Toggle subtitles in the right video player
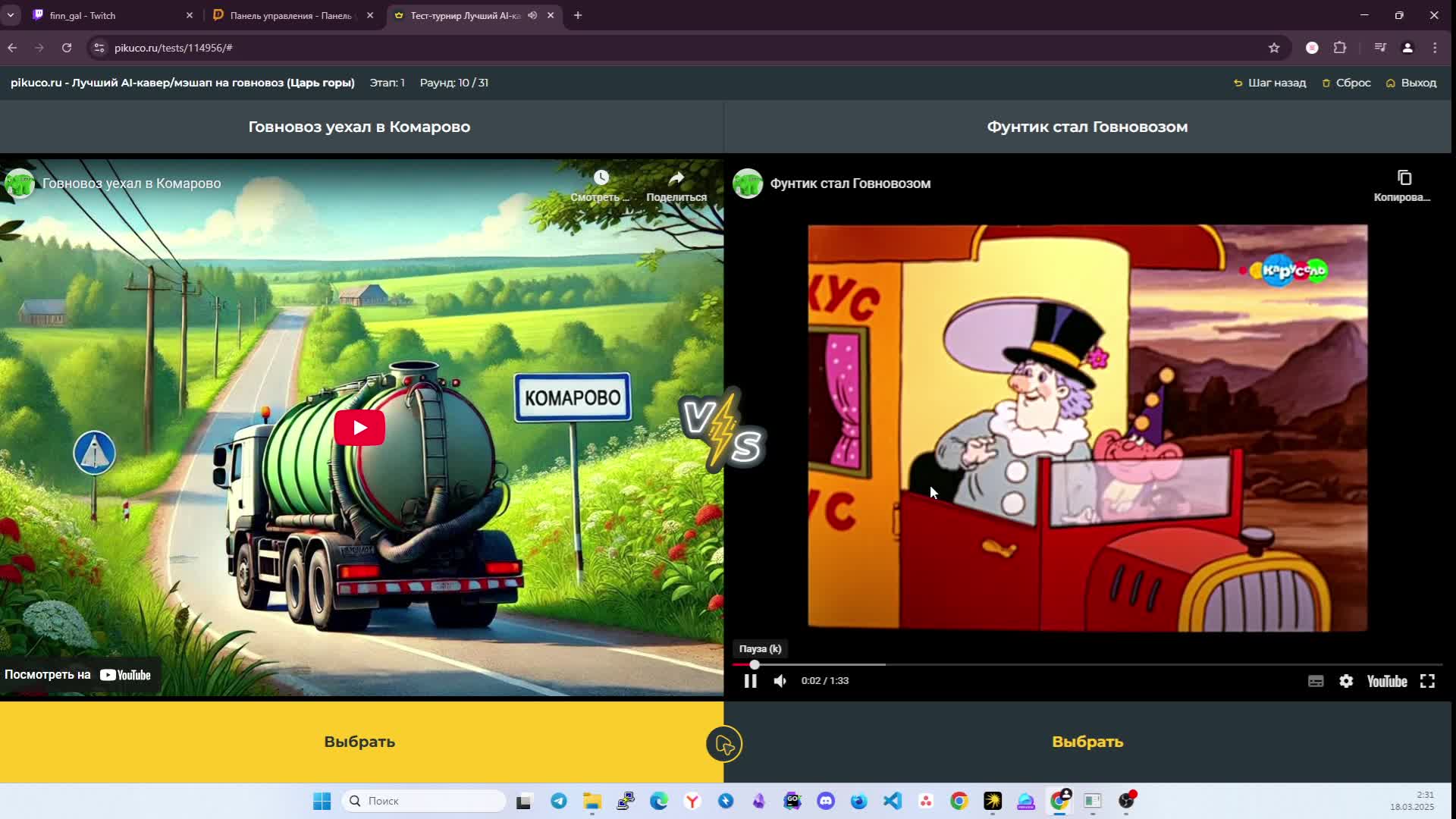This screenshot has height=819, width=1456. [x=1316, y=681]
